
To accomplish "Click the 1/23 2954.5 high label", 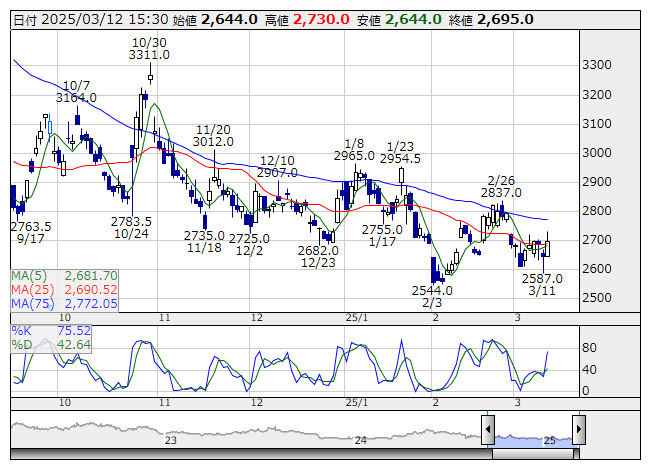I will point(400,153).
